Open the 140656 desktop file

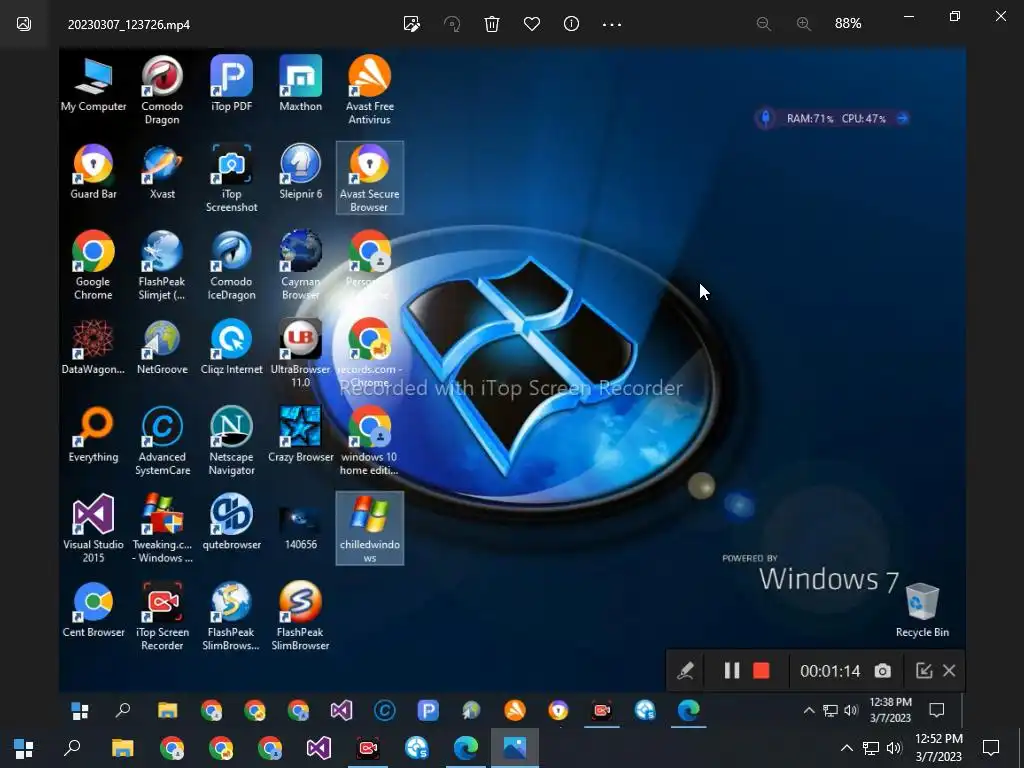[300, 528]
